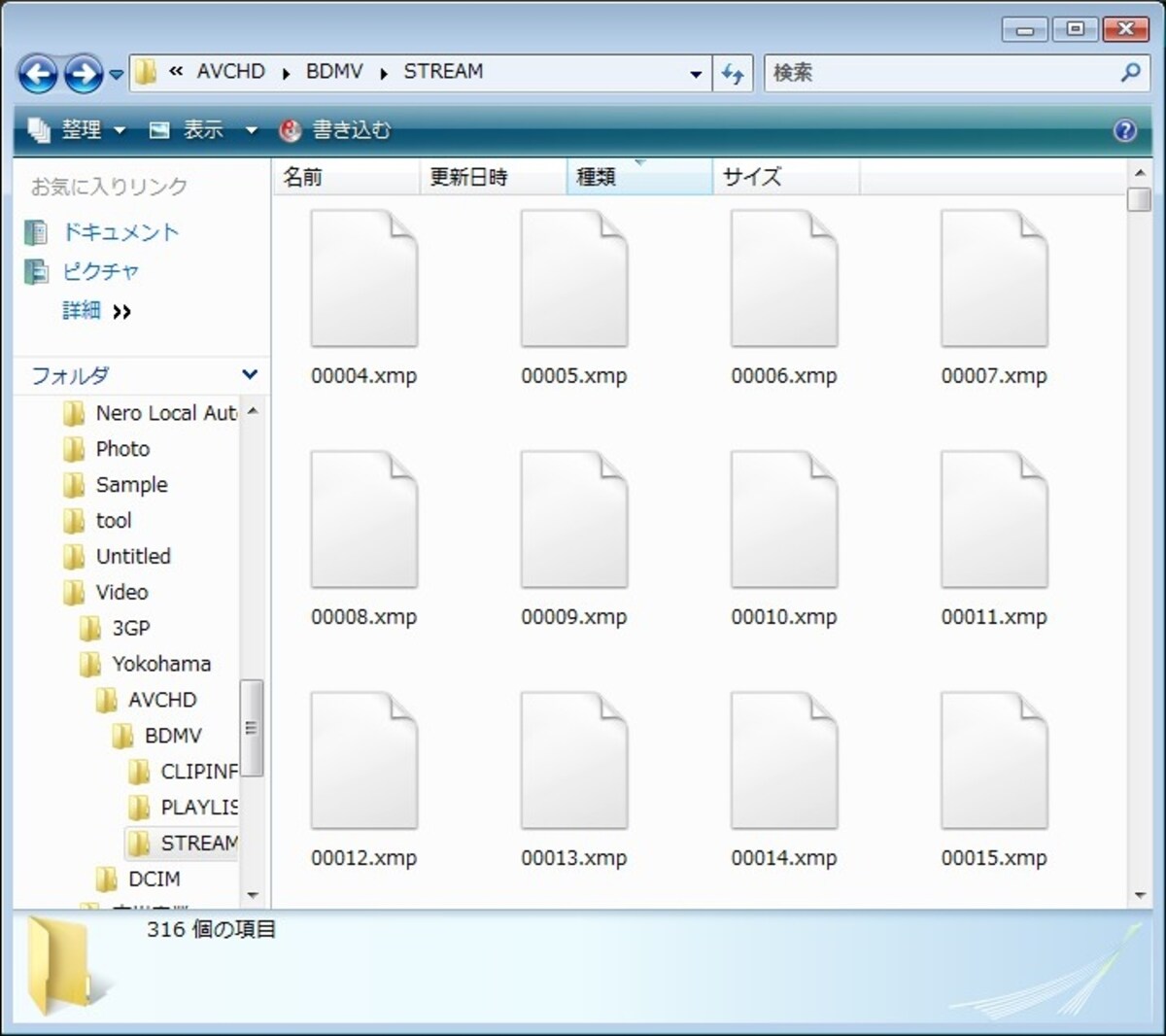The image size is (1166, 1036).
Task: Open Help with the question mark icon
Action: tap(1124, 130)
